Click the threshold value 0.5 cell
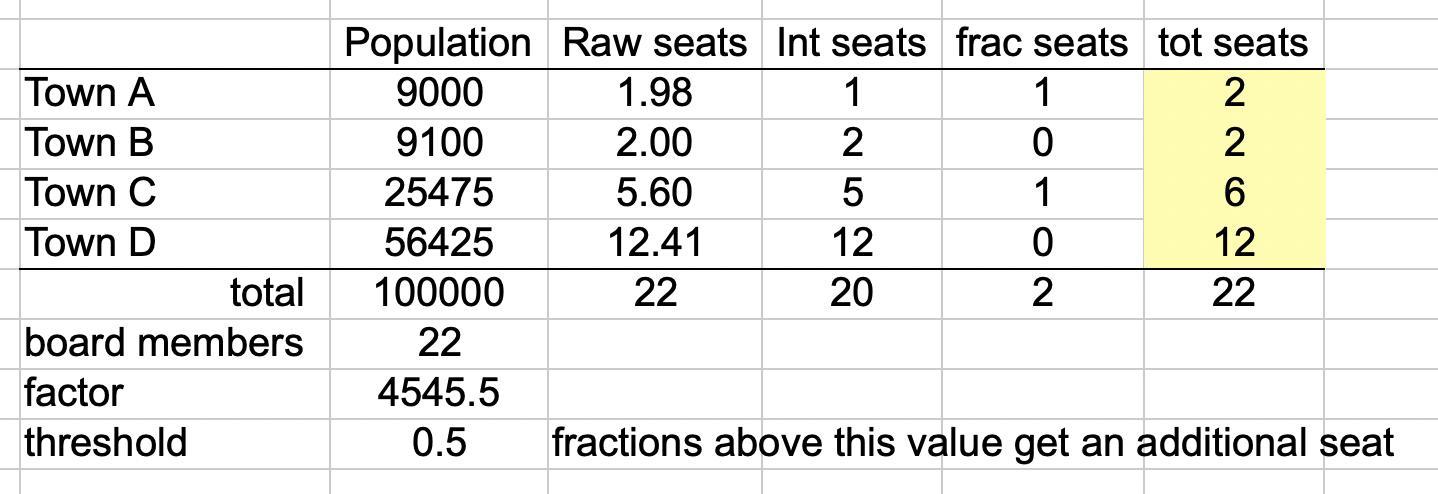Viewport: 1438px width, 494px height. [439, 444]
